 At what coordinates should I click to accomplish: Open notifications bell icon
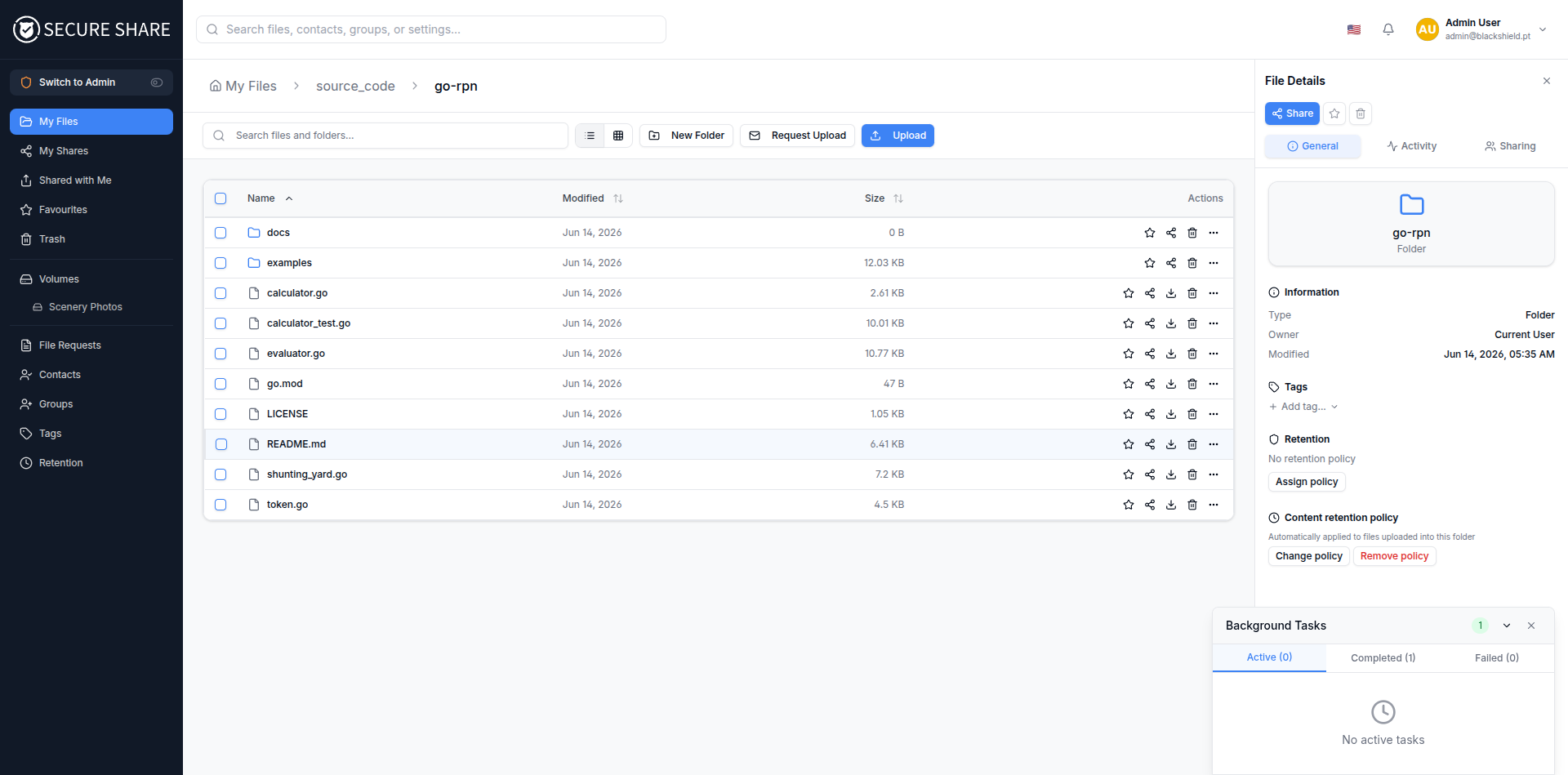[x=1388, y=29]
